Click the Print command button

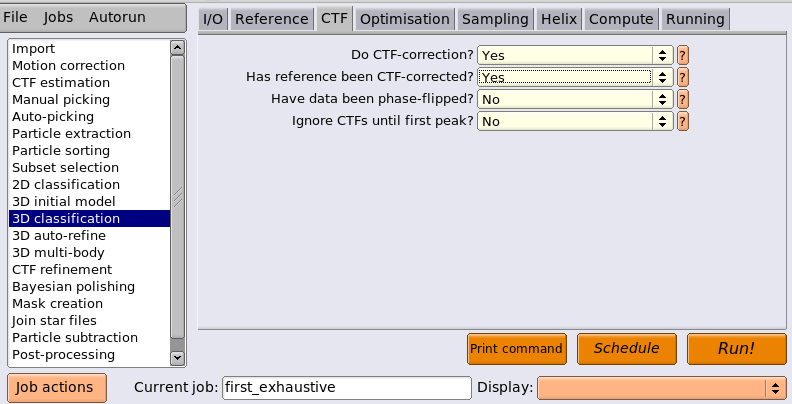coord(516,348)
